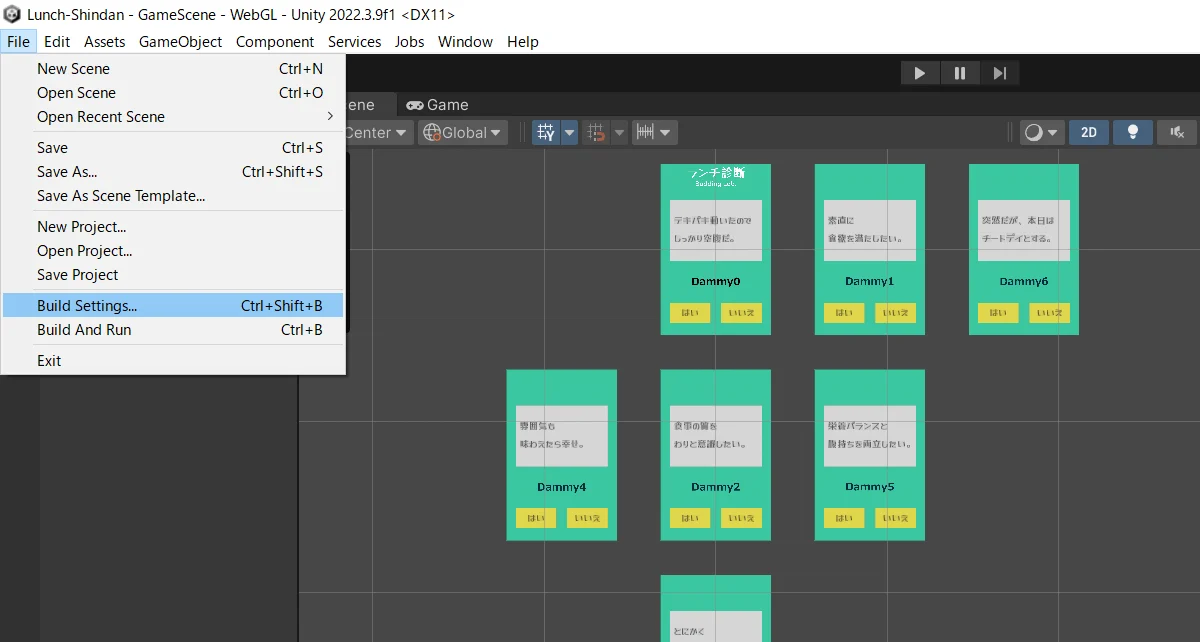Click the gray text box on Dammy1 card

[x=870, y=231]
